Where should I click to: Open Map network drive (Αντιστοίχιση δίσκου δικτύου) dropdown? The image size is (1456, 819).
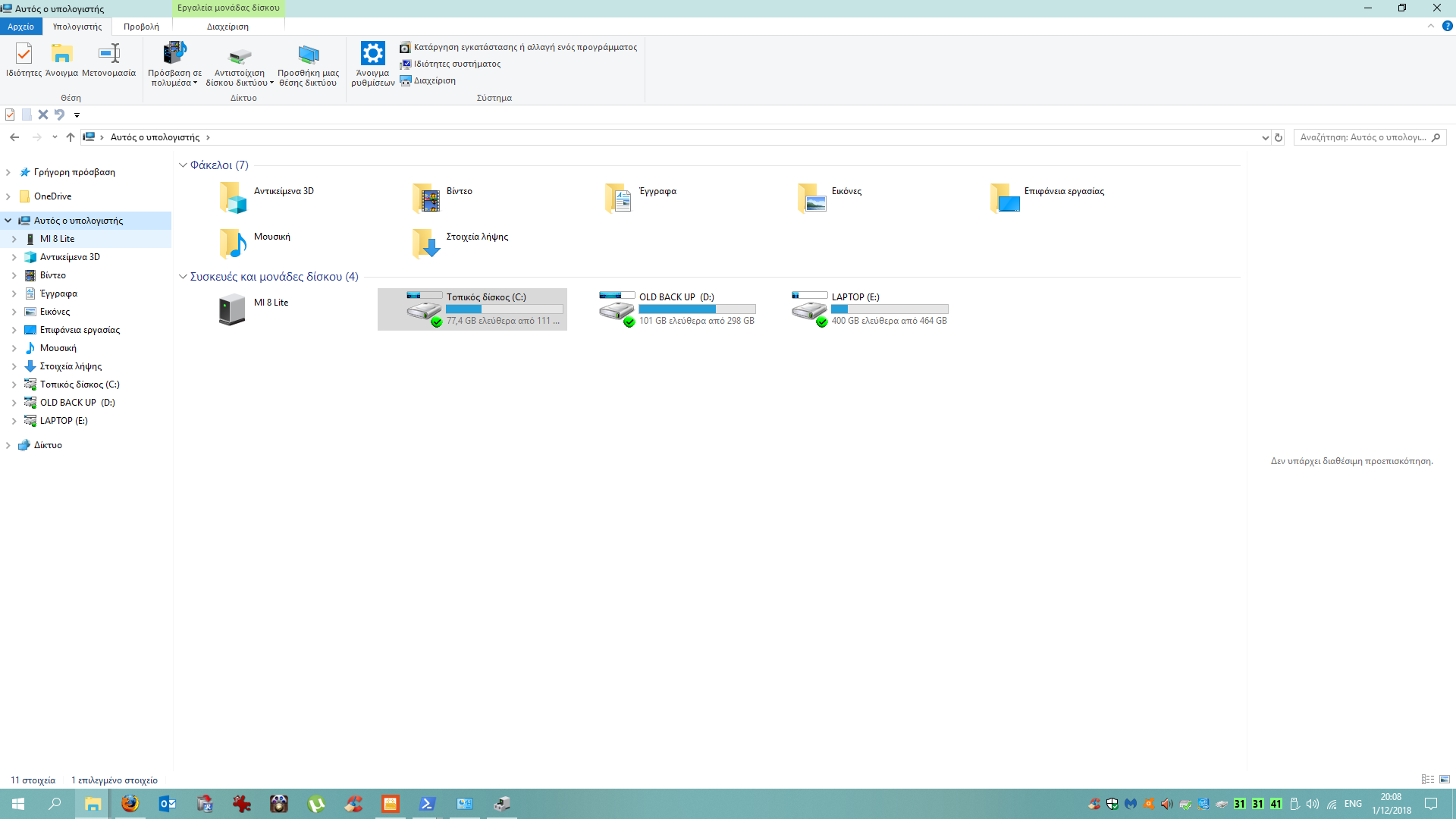tap(271, 83)
